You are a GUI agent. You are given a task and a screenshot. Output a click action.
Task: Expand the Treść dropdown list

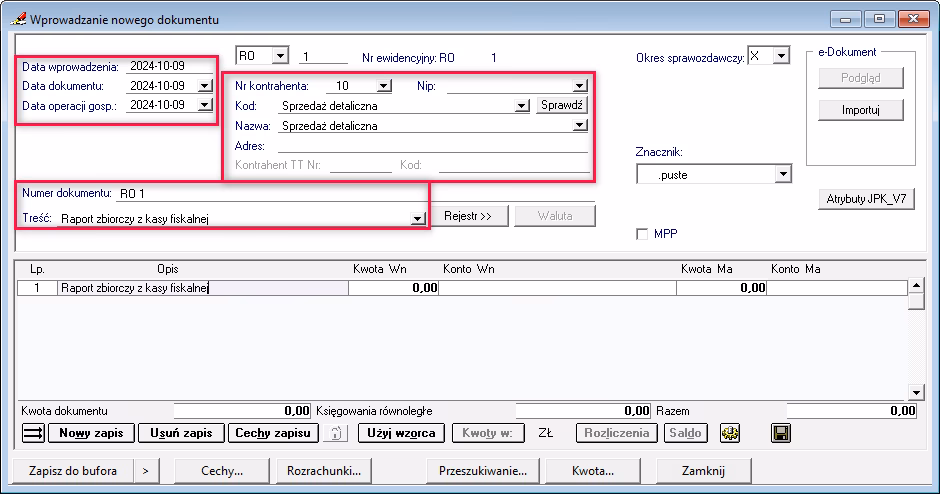coord(416,219)
